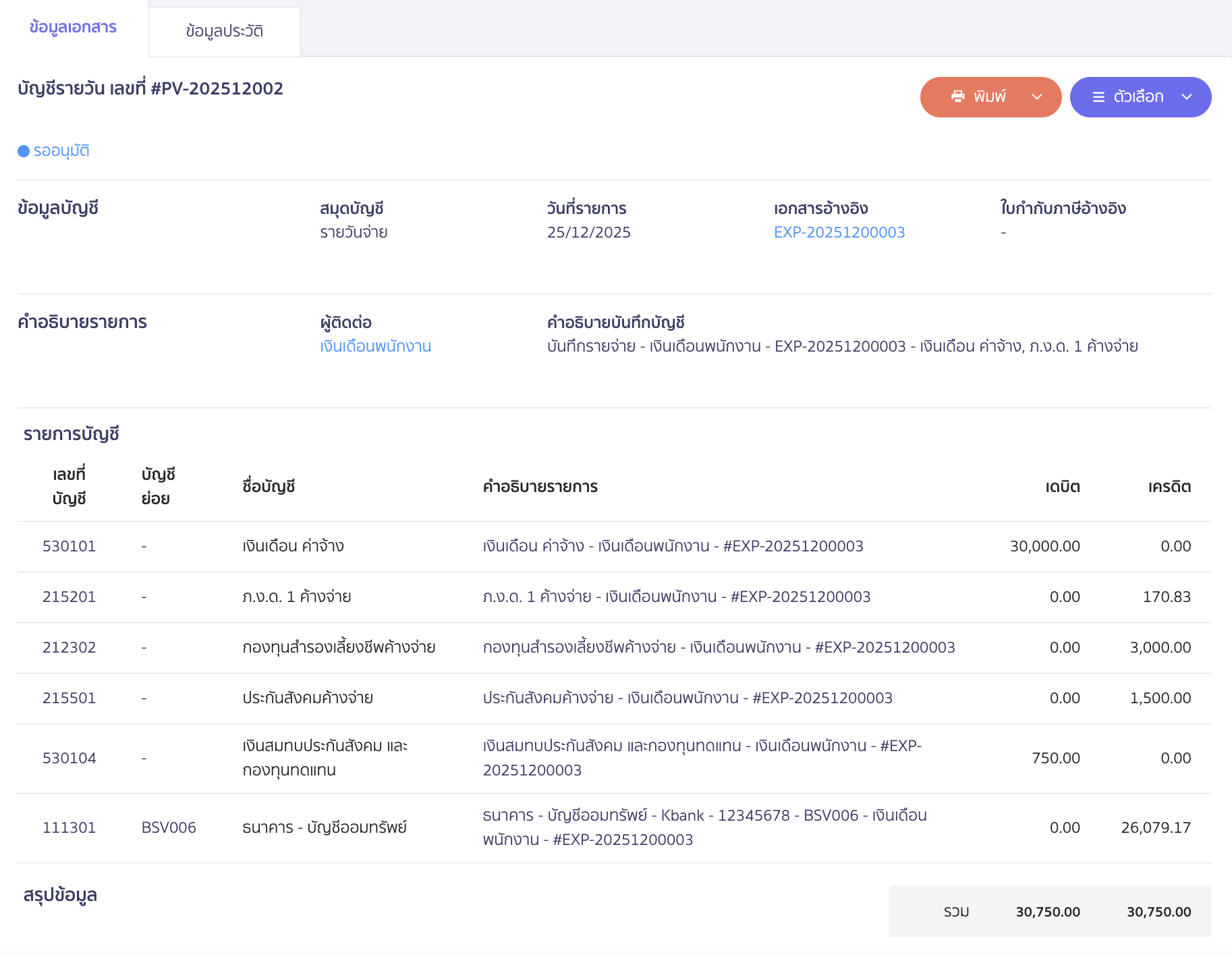
Task: Click the กองทุนสำรองเลี้ยงชีพค้างจ่าย account name
Action: [x=339, y=647]
